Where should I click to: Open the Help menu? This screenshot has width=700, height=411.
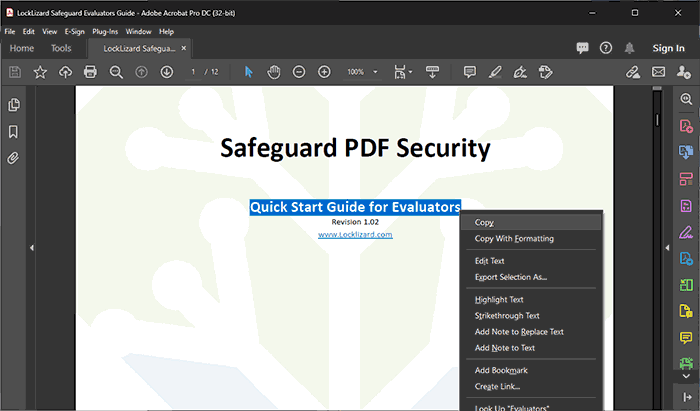click(x=166, y=32)
